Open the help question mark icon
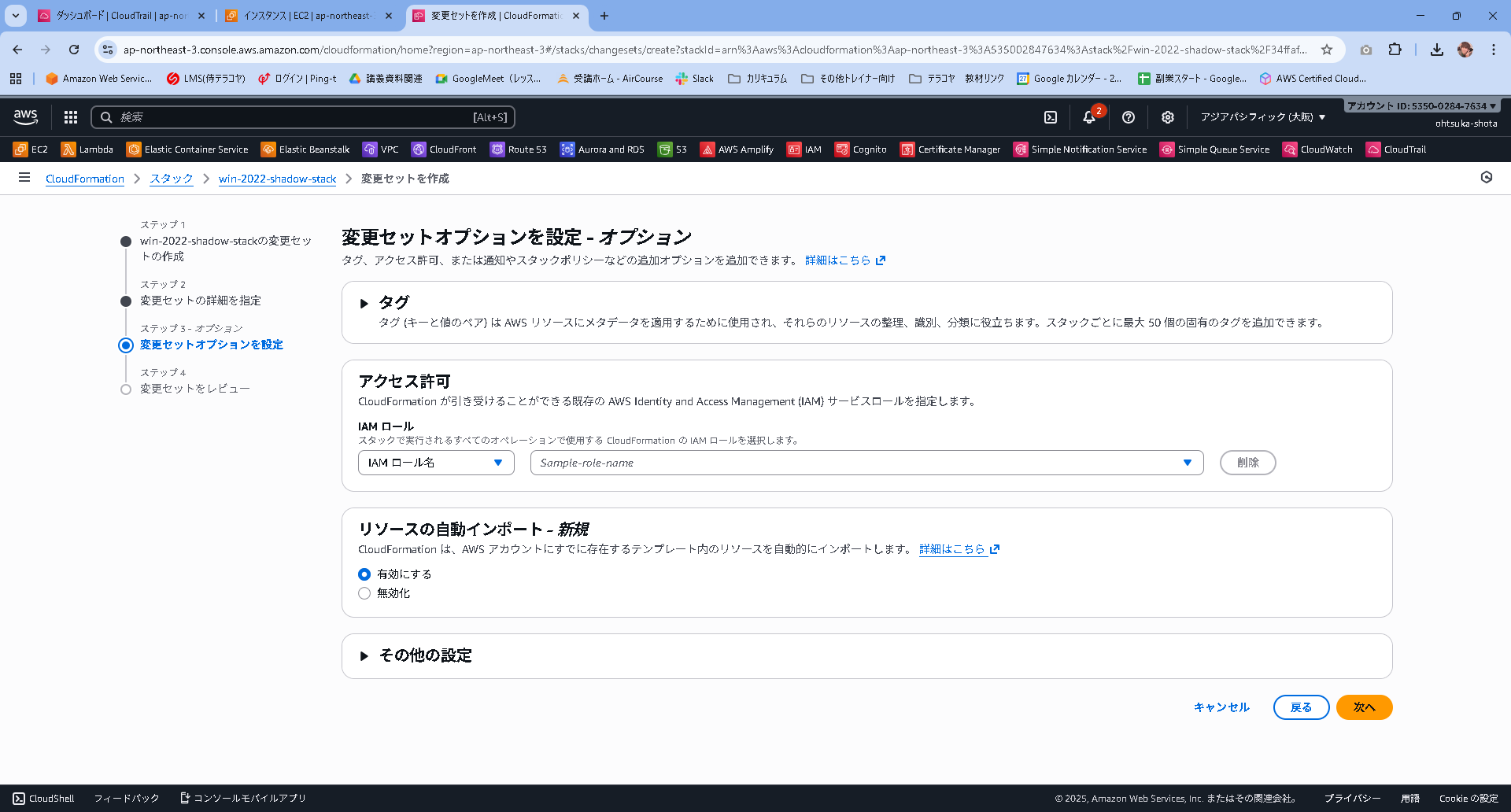The width and height of the screenshot is (1511, 812). click(x=1129, y=117)
